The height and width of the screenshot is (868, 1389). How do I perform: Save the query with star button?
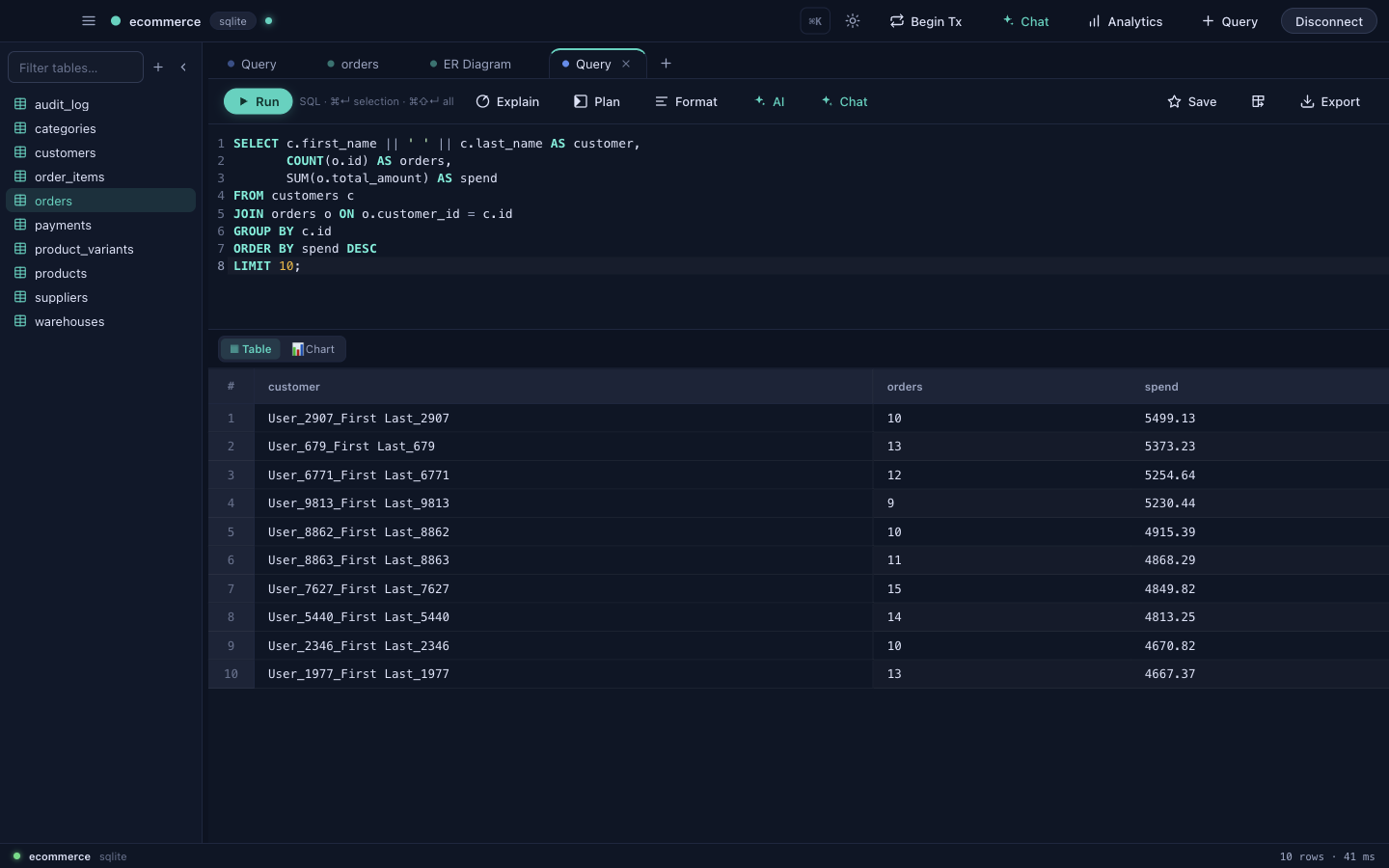pyautogui.click(x=1192, y=101)
